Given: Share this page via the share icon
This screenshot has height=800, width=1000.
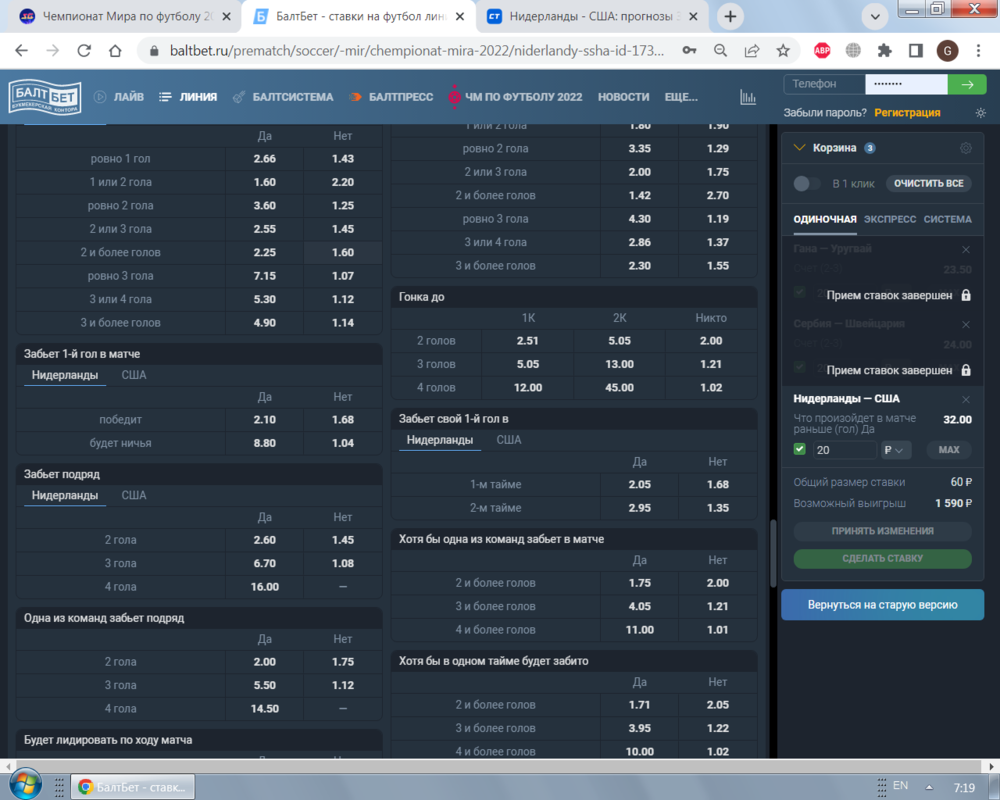Looking at the screenshot, I should 752,51.
